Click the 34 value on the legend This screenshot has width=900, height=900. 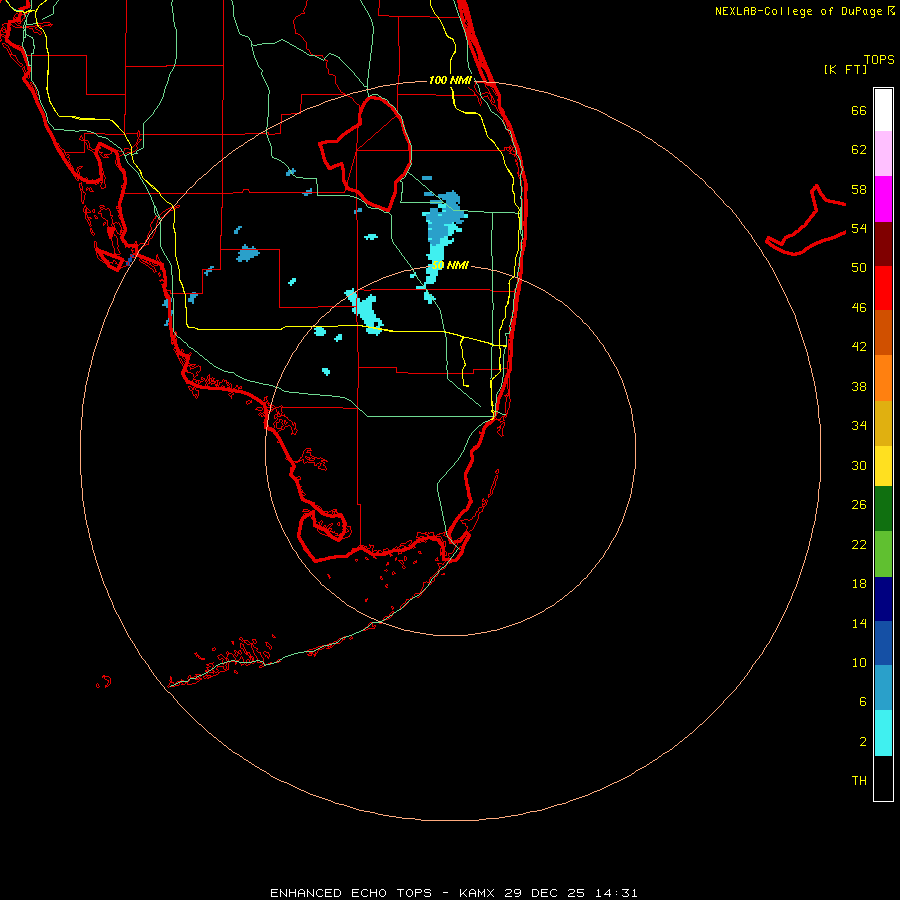[859, 426]
